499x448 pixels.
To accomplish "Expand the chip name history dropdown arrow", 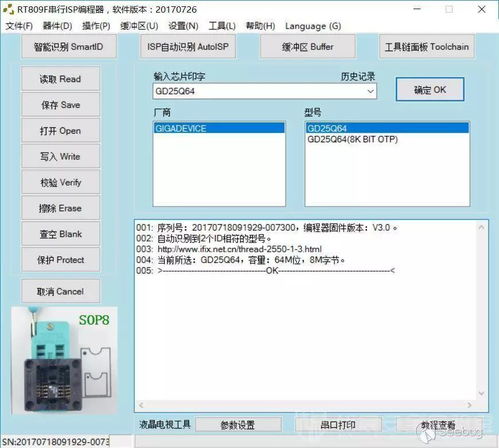I will click(x=370, y=91).
